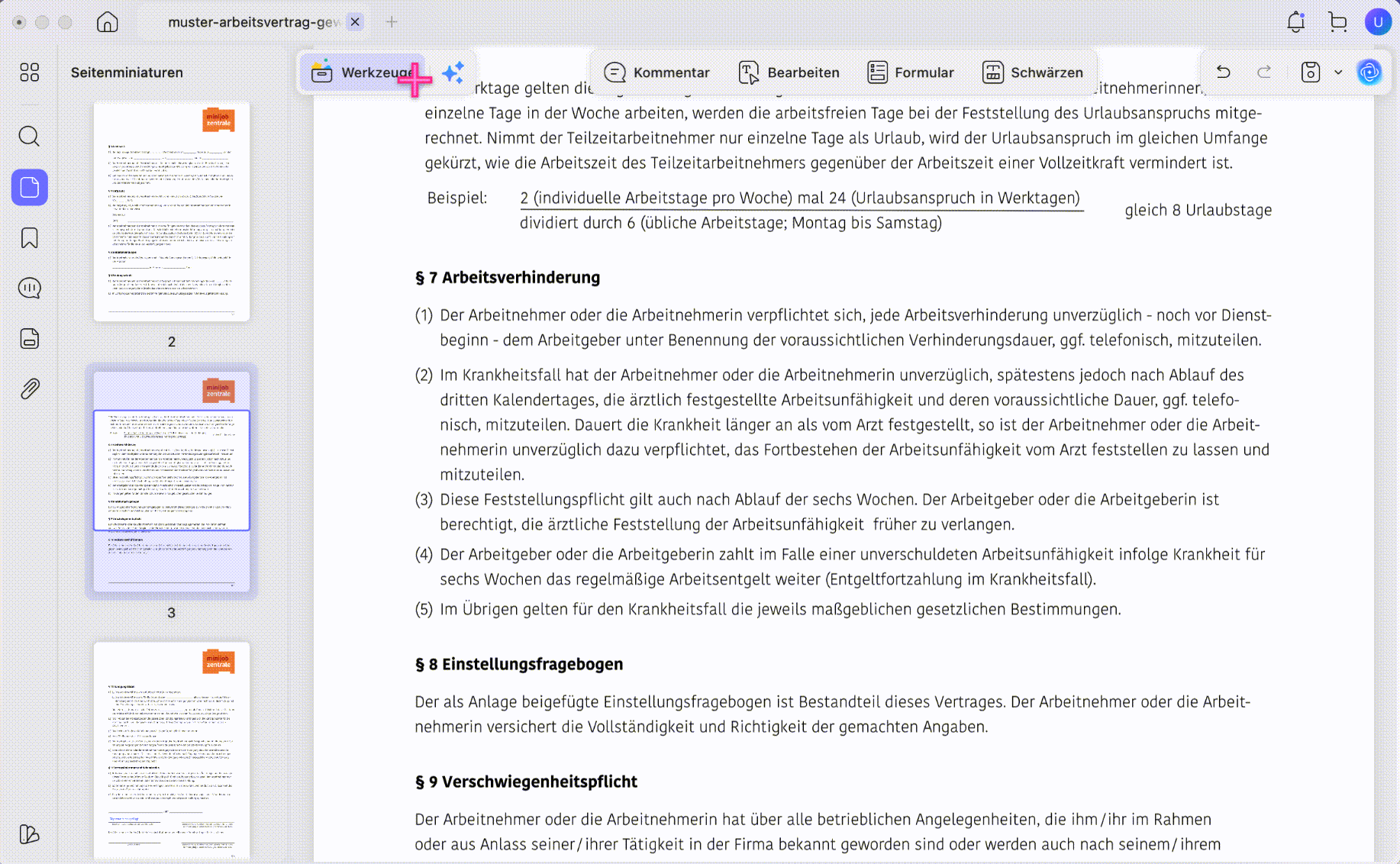Switch to Bearbeiten mode
Image resolution: width=1400 pixels, height=864 pixels.
click(x=789, y=73)
